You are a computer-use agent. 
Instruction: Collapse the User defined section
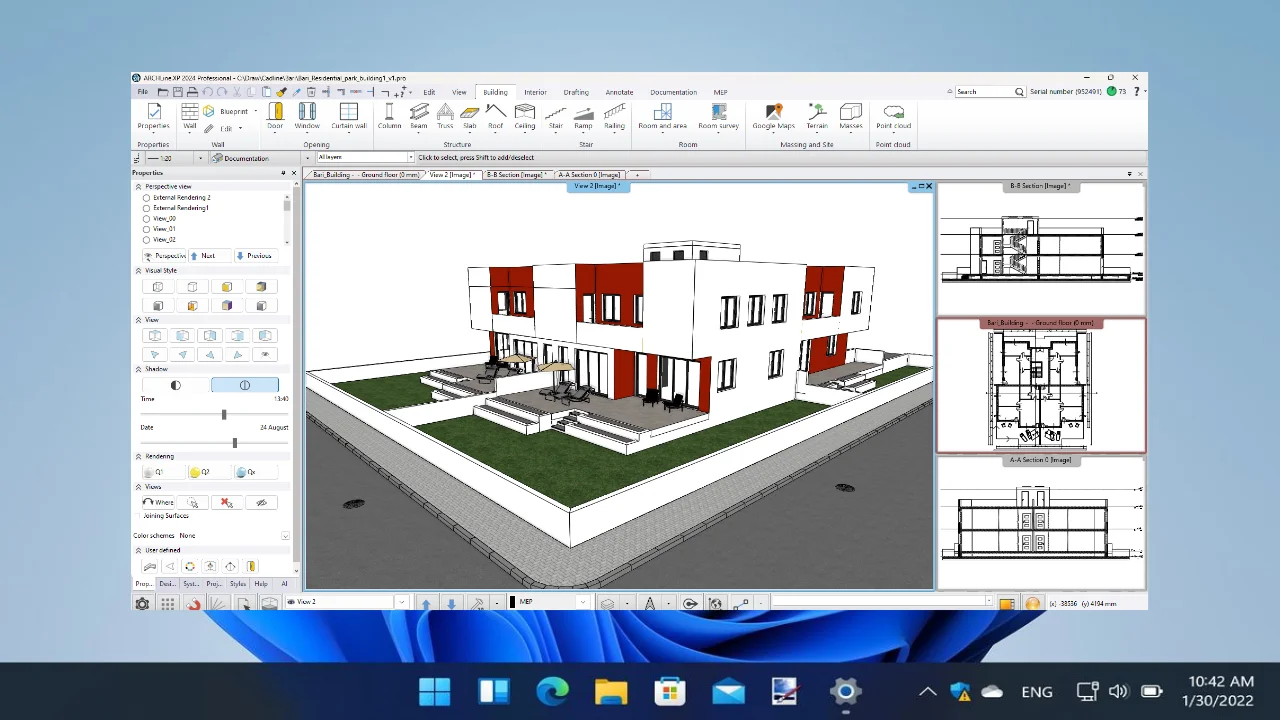click(x=139, y=550)
